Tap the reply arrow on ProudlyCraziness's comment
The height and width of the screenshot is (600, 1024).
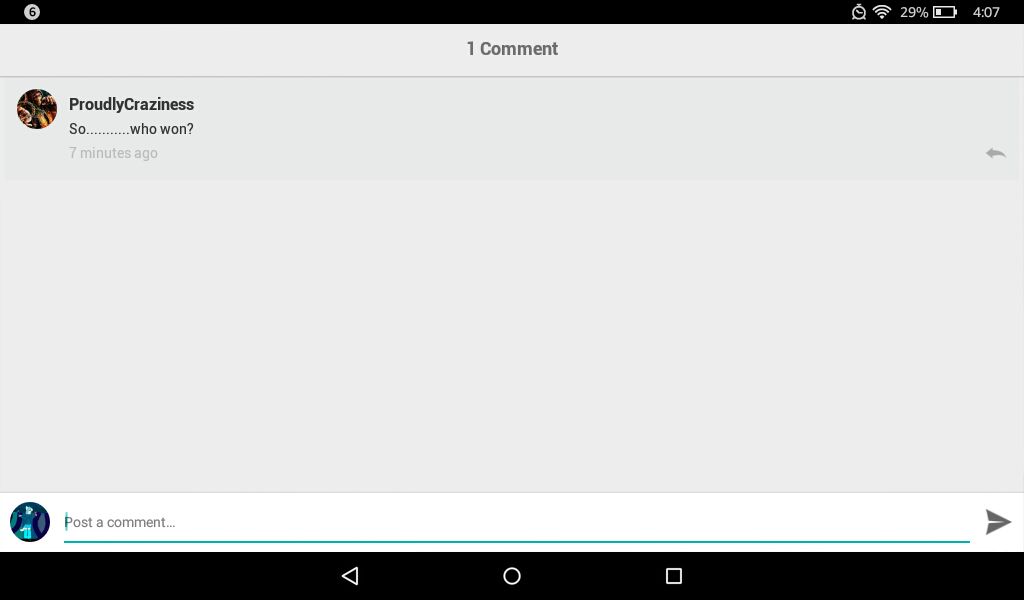coord(995,153)
